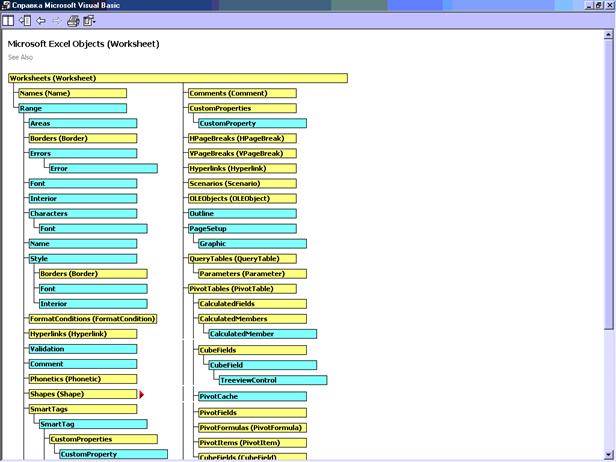Open Hyperlinks (Hyperlink) in the right column
Screen dimensions: 616x462
coord(242,169)
